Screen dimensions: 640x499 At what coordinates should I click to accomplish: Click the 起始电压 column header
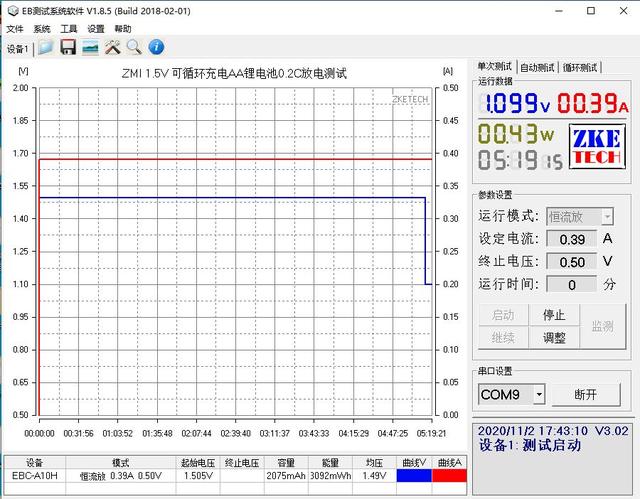pyautogui.click(x=198, y=463)
